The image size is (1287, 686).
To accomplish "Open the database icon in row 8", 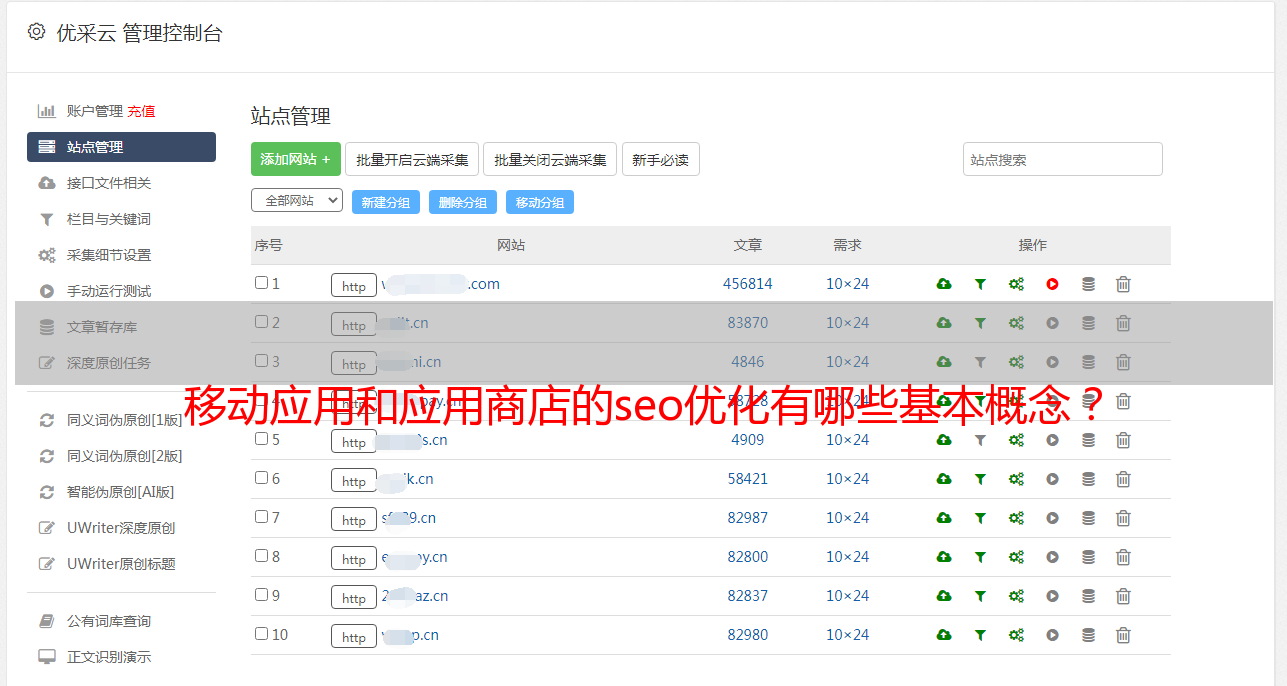I will coord(1088,557).
